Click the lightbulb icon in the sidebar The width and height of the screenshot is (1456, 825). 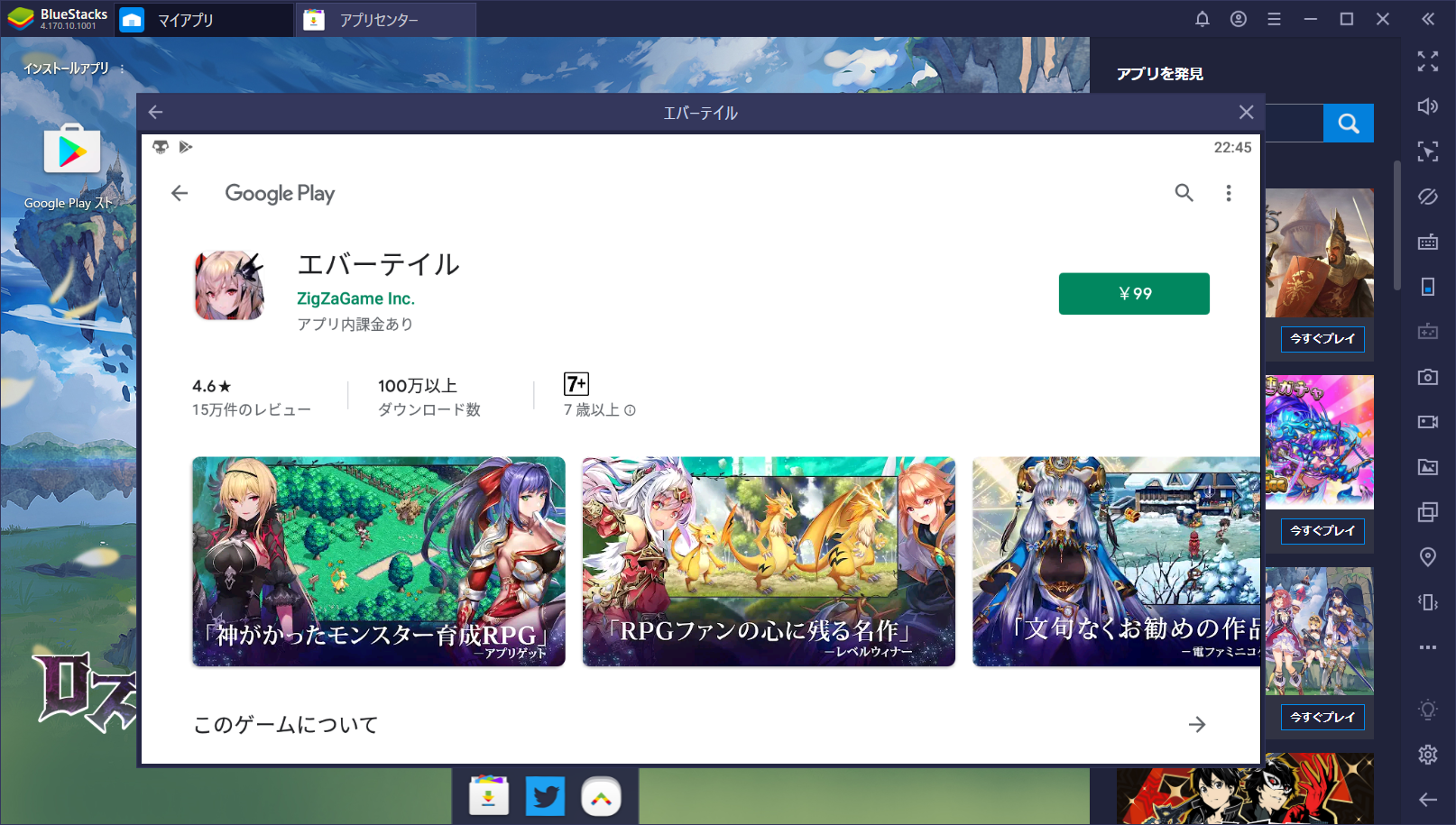pos(1428,710)
